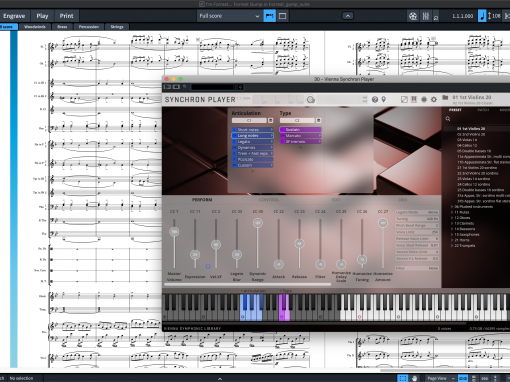Add new slot under Type list plus
Image resolution: width=510 pixels, height=382 pixels.
pos(300,147)
